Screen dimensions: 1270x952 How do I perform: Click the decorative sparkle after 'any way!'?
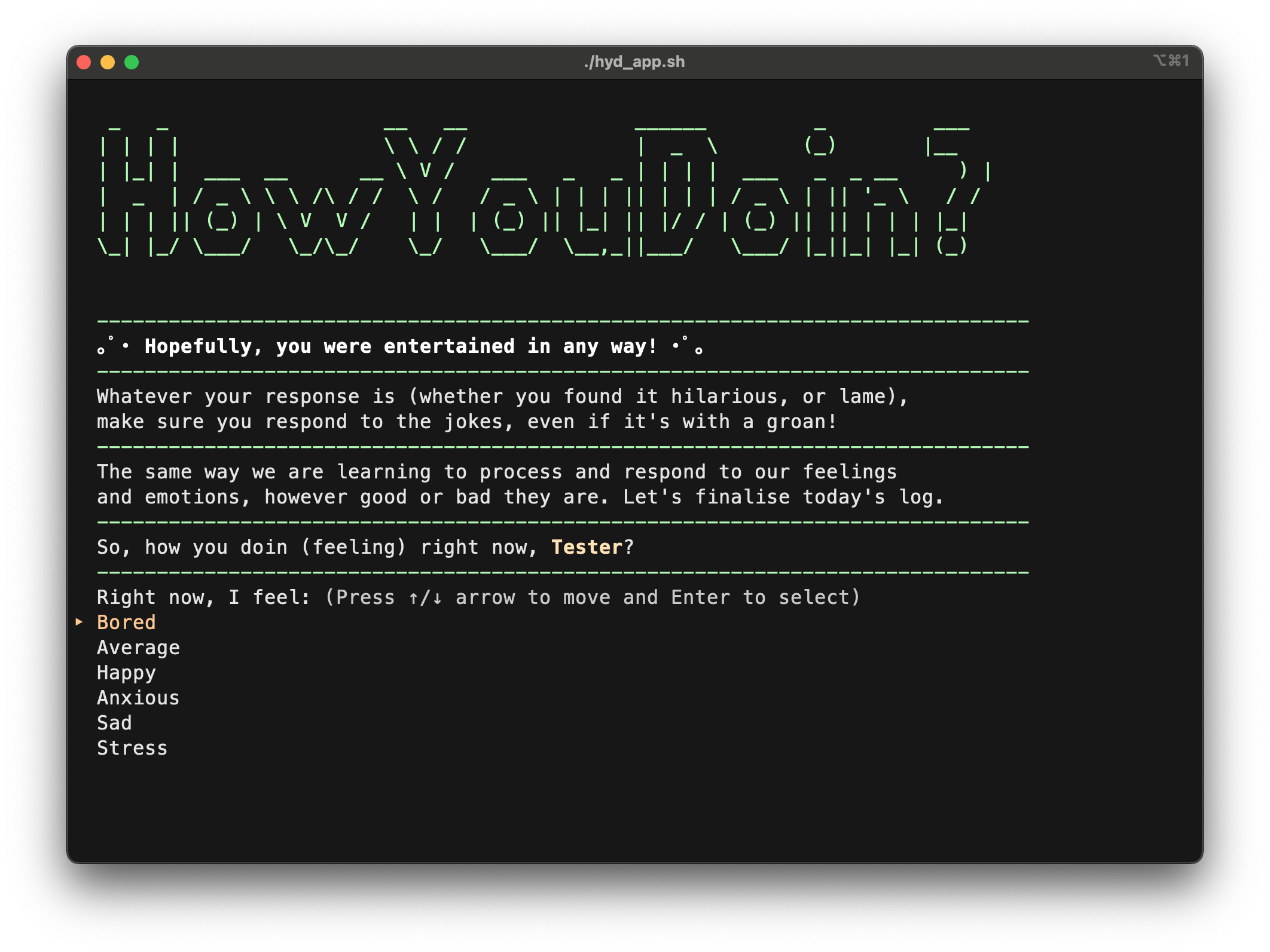tap(688, 346)
